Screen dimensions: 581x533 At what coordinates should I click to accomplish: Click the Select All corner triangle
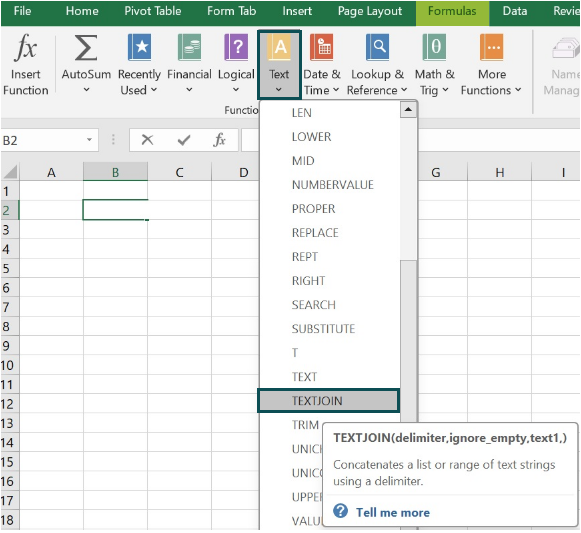pos(10,172)
